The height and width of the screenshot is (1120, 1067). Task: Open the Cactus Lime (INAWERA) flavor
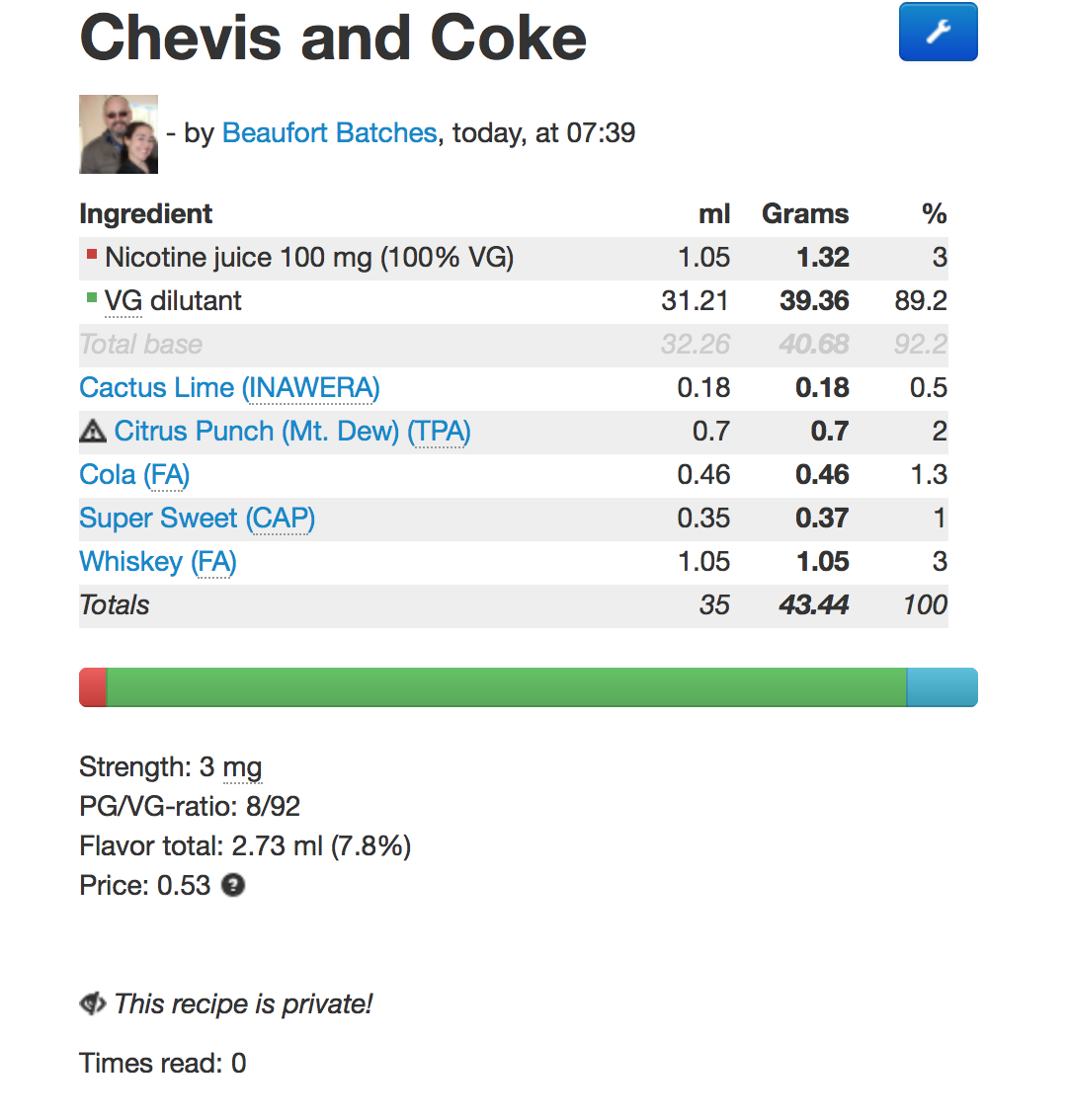[x=229, y=388]
